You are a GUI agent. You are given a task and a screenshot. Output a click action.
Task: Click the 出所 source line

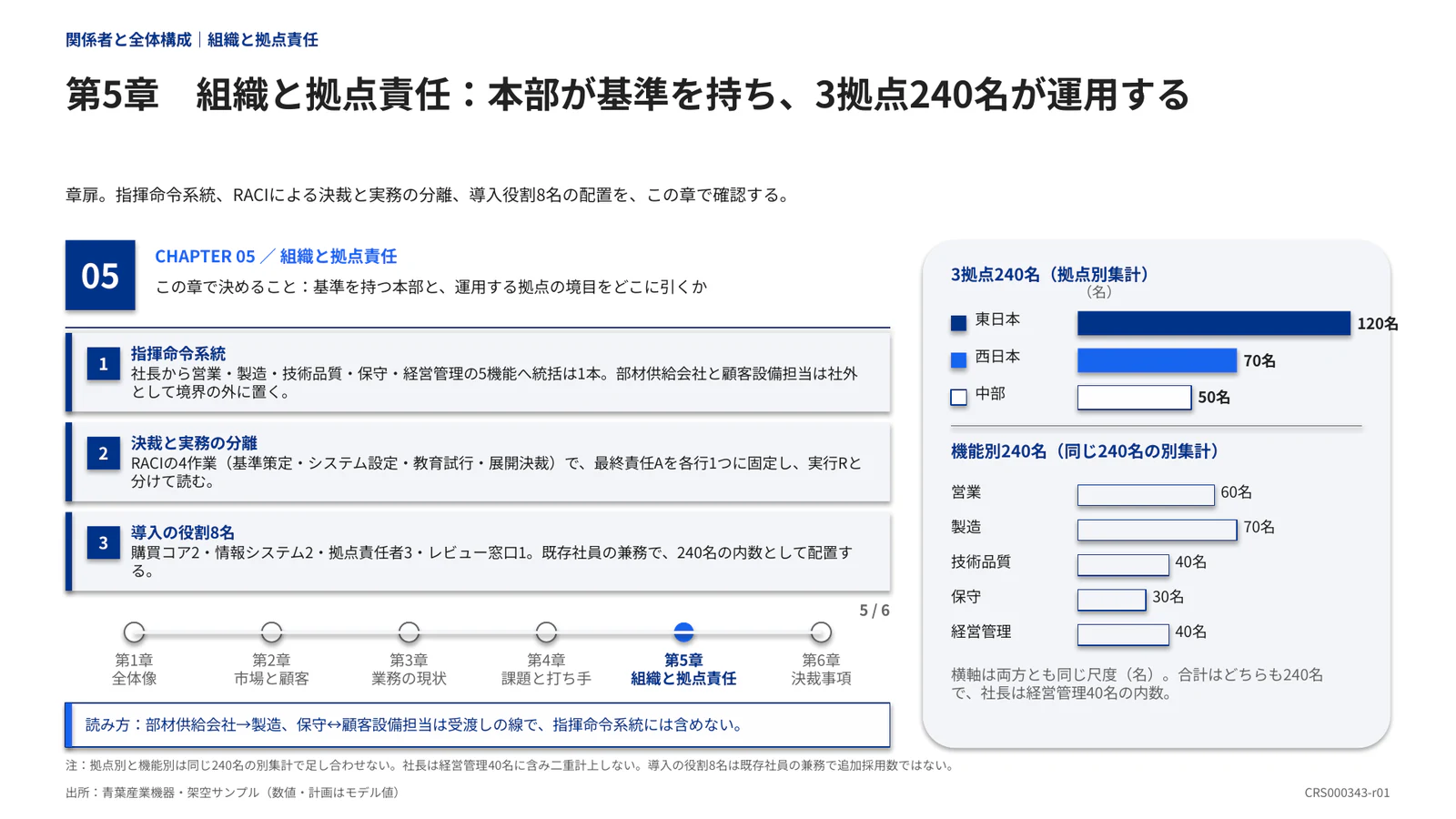coord(235,793)
